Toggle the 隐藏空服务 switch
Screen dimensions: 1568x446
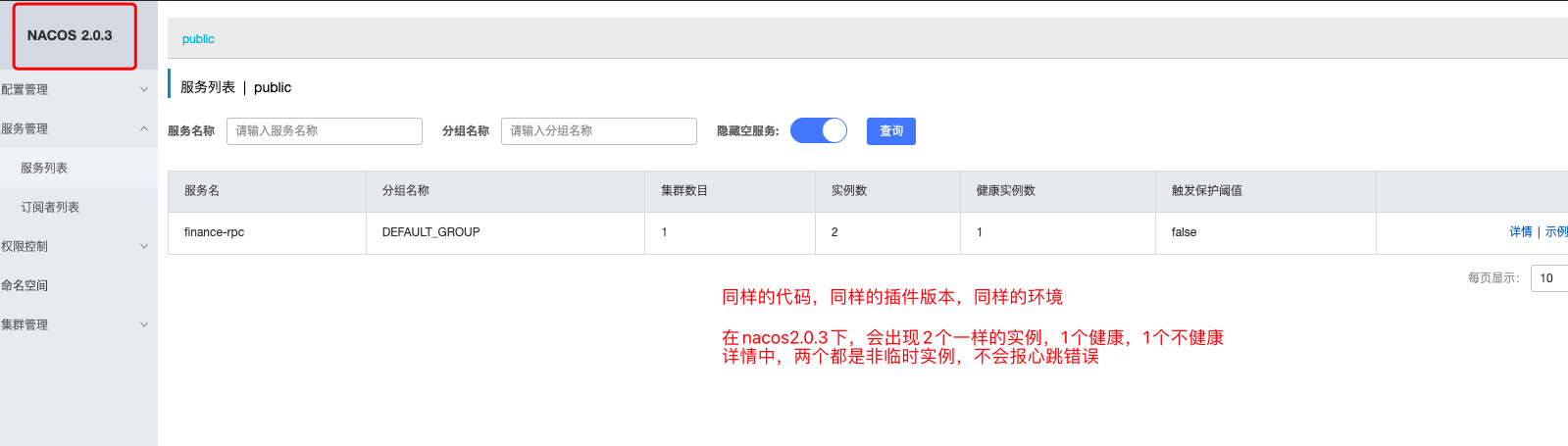pyautogui.click(x=819, y=130)
